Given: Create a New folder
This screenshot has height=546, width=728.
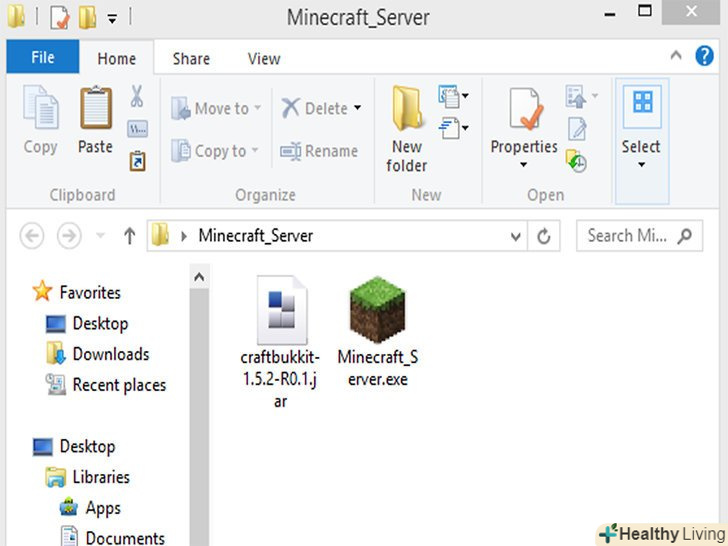Looking at the screenshot, I should point(407,129).
